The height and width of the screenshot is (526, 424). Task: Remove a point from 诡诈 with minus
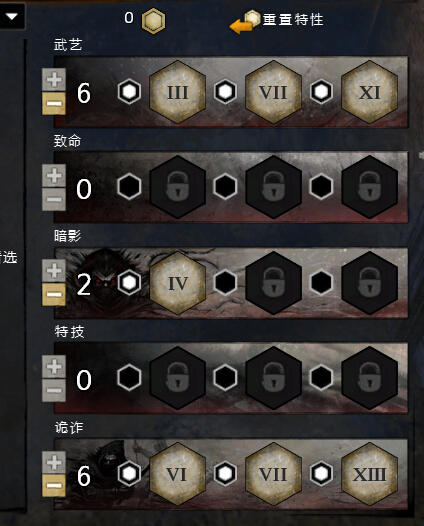point(54,485)
